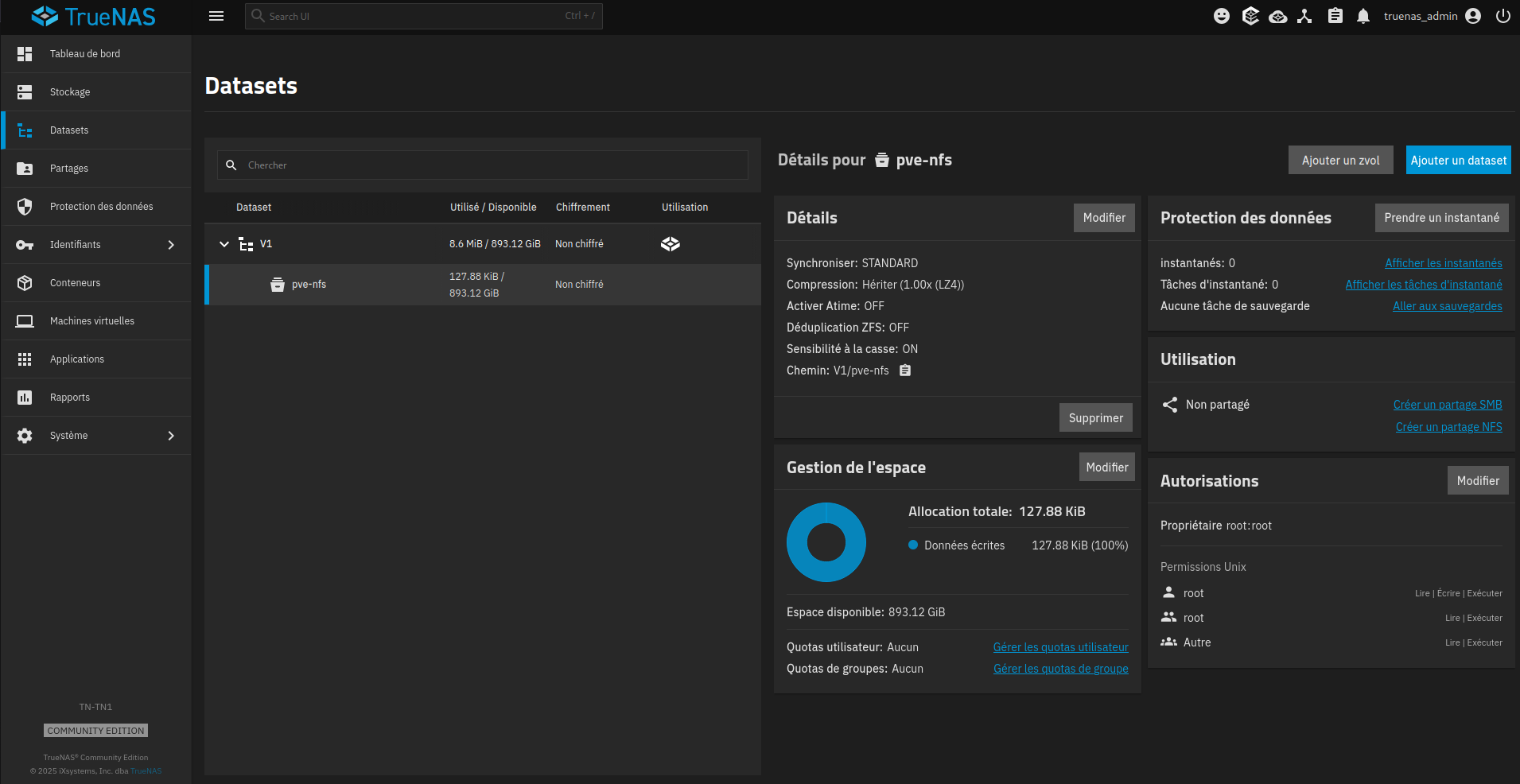1520x784 pixels.
Task: Open the Créer un partage NFS link
Action: click(x=1448, y=427)
